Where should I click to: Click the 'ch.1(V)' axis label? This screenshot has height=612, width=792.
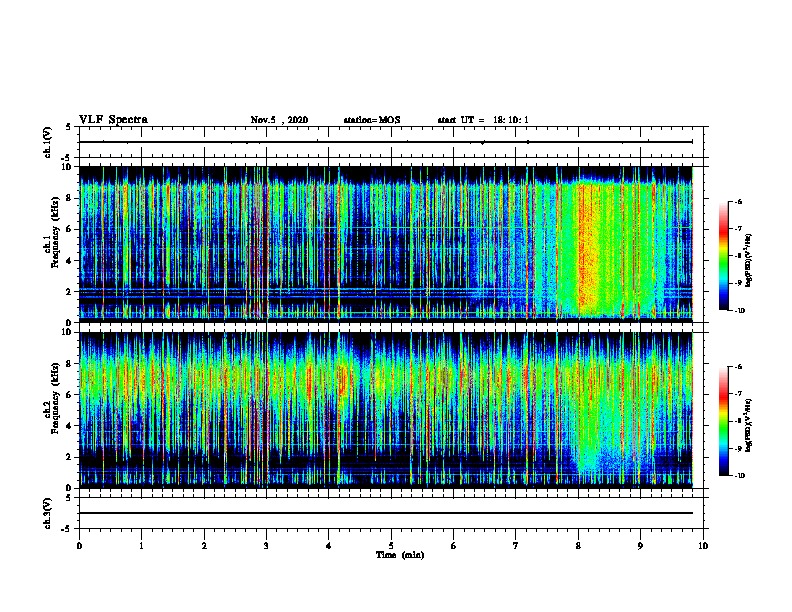pos(48,142)
